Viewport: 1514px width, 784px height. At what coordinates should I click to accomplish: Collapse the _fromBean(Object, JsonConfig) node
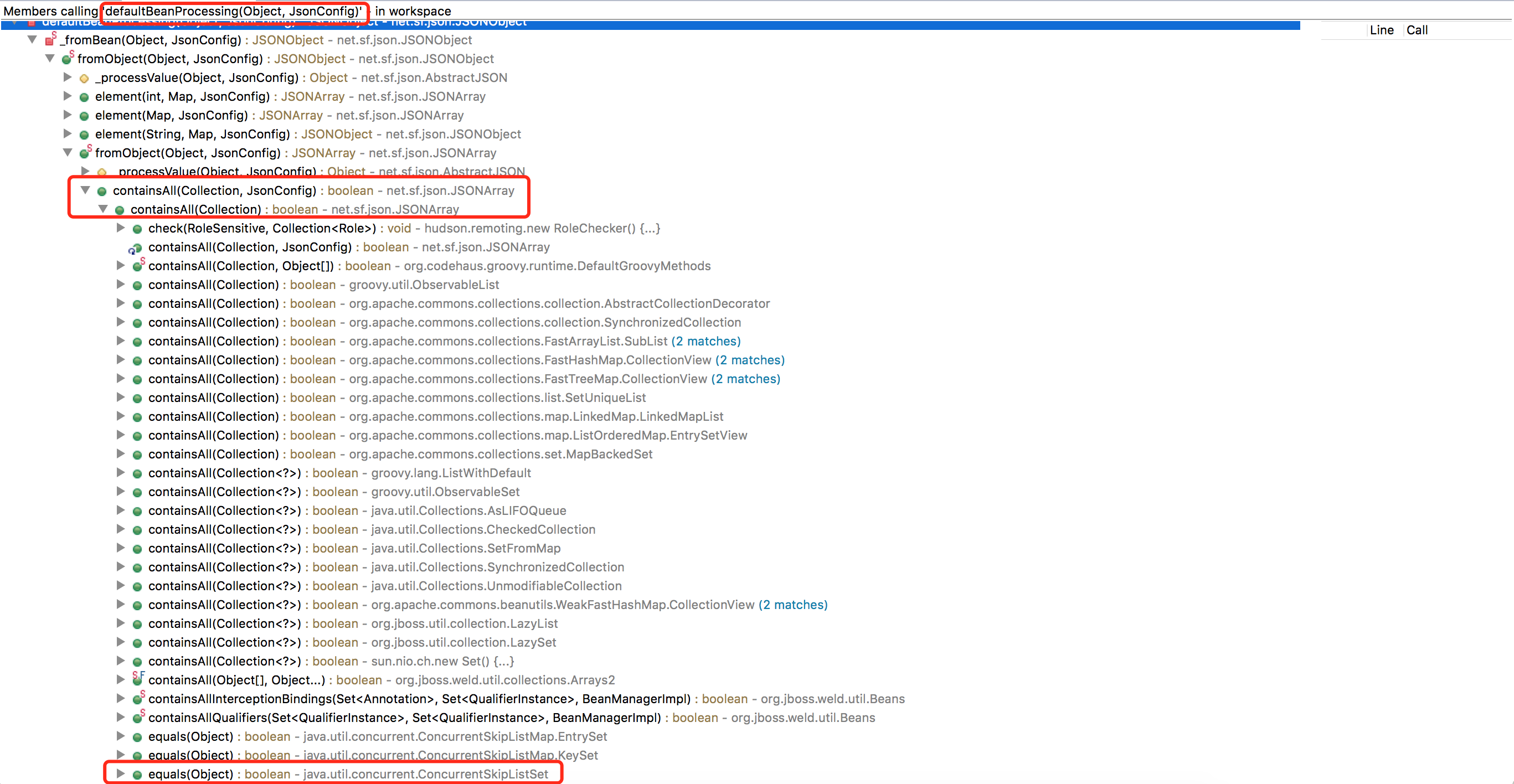(x=32, y=40)
